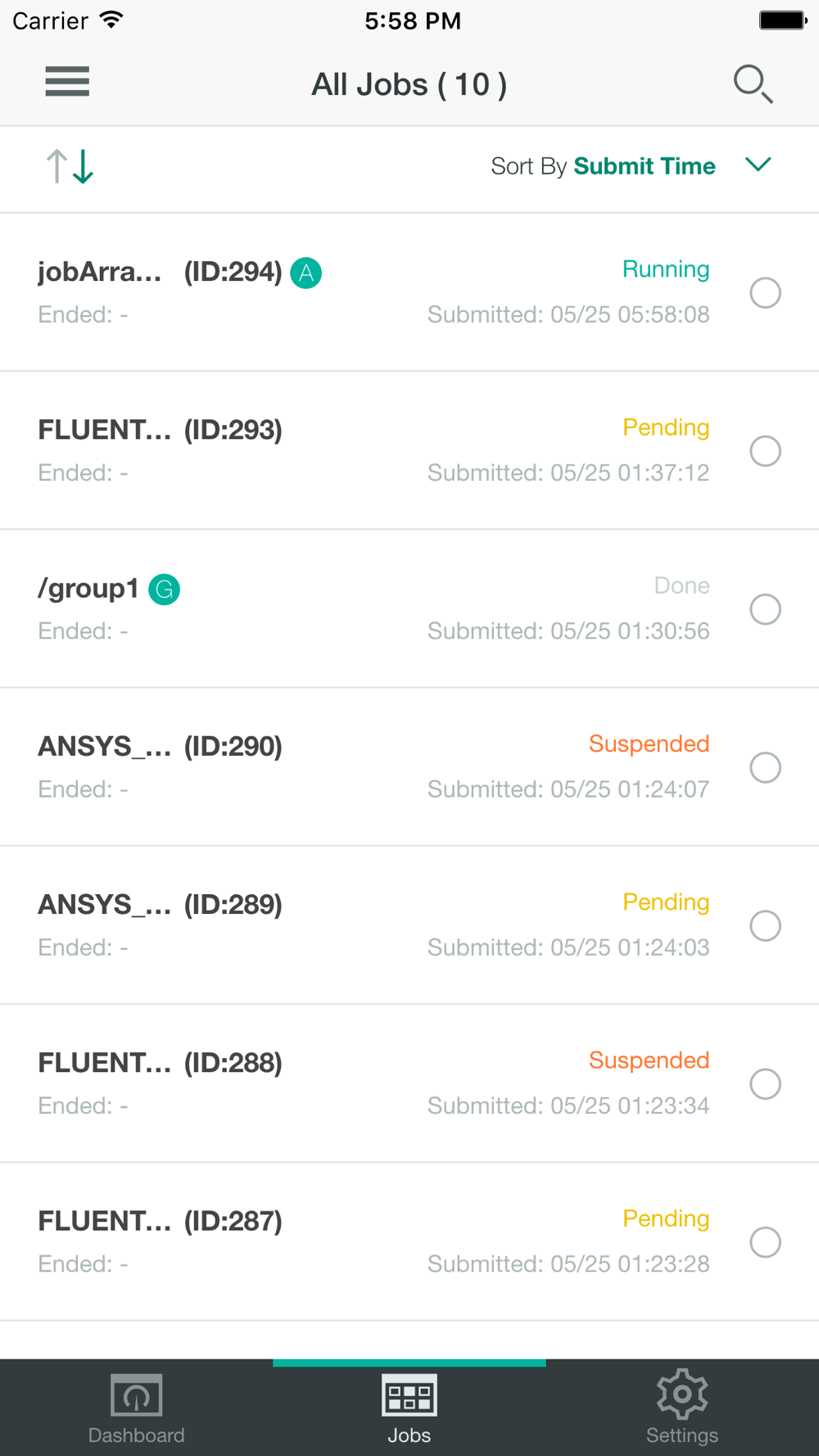Select the radio for job ID 294

(x=766, y=293)
